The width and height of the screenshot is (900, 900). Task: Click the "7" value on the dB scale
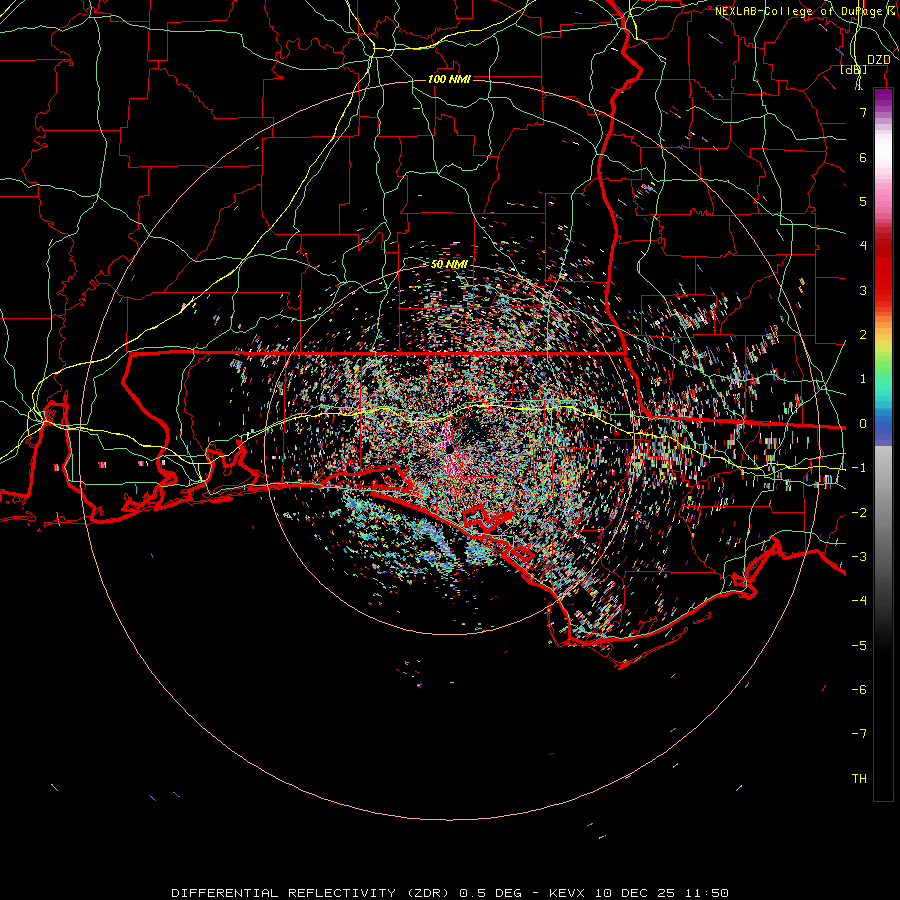(863, 113)
